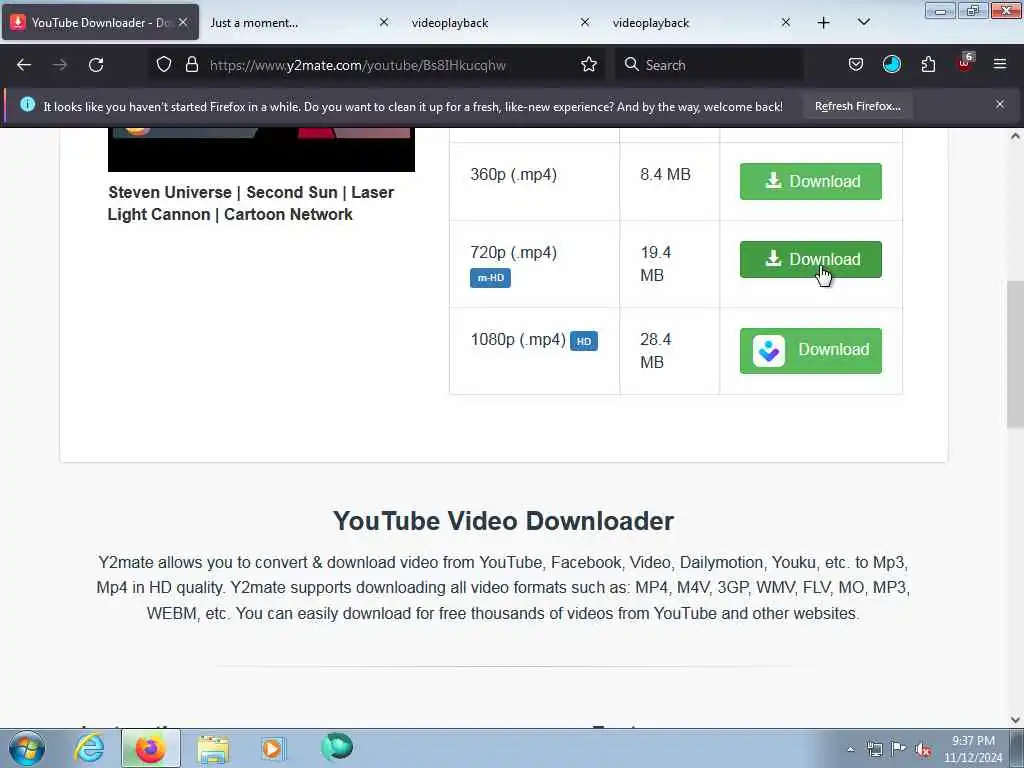Download the 1080p mp4 version
The width and height of the screenshot is (1024, 768).
(x=810, y=351)
